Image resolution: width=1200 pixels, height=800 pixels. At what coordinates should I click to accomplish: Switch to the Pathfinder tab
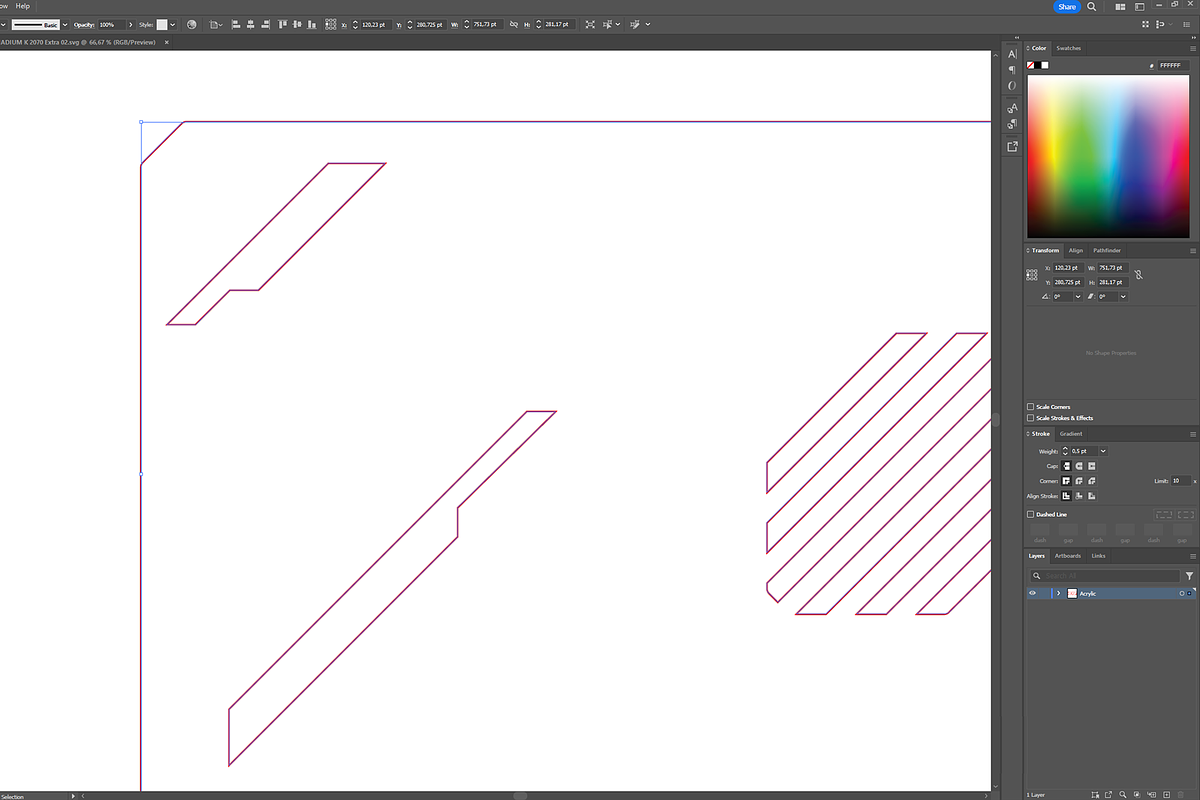click(1107, 250)
